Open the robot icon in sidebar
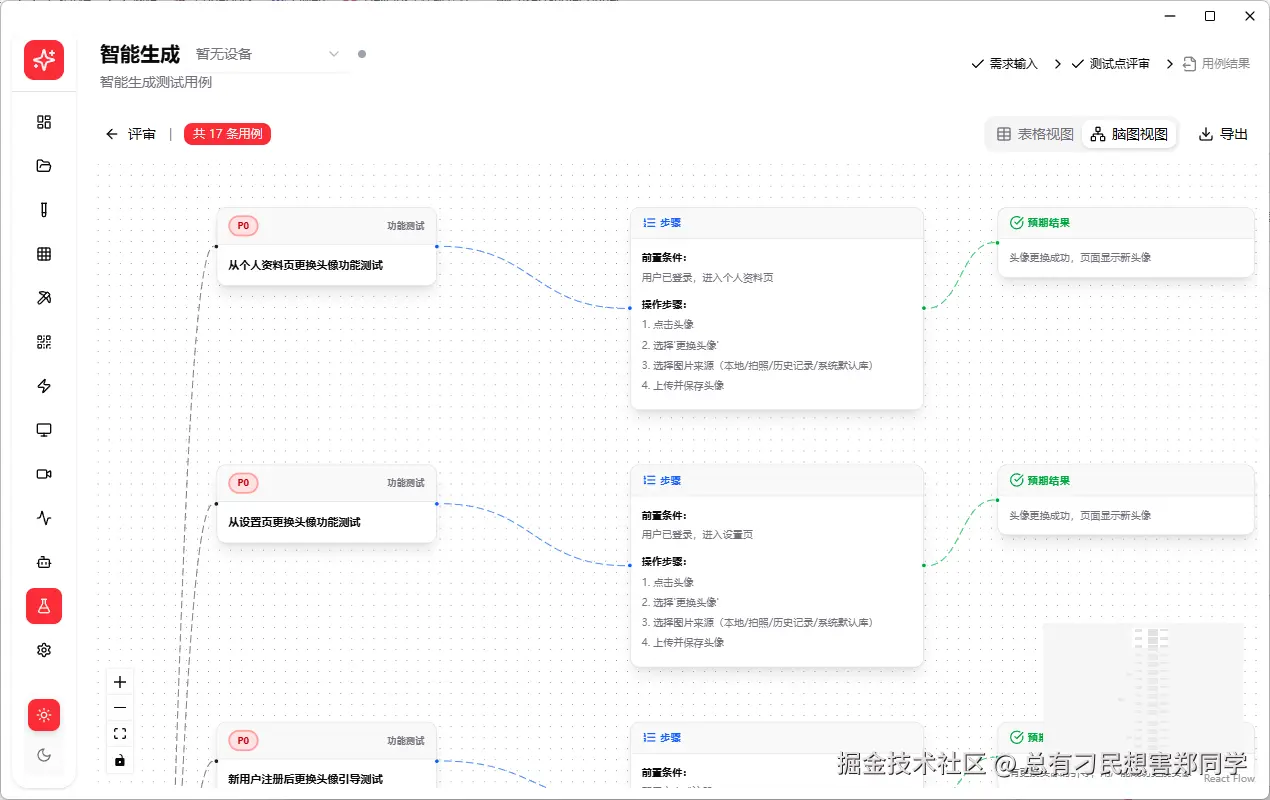This screenshot has height=800, width=1270. (44, 562)
